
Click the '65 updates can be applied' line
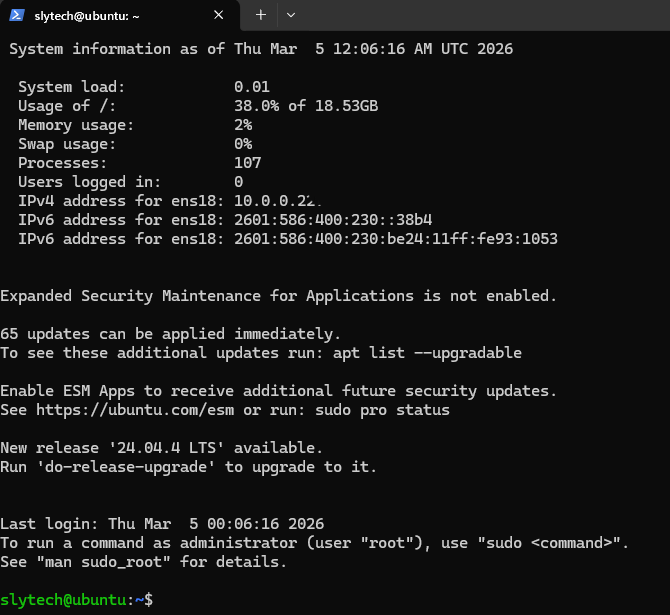pos(170,334)
